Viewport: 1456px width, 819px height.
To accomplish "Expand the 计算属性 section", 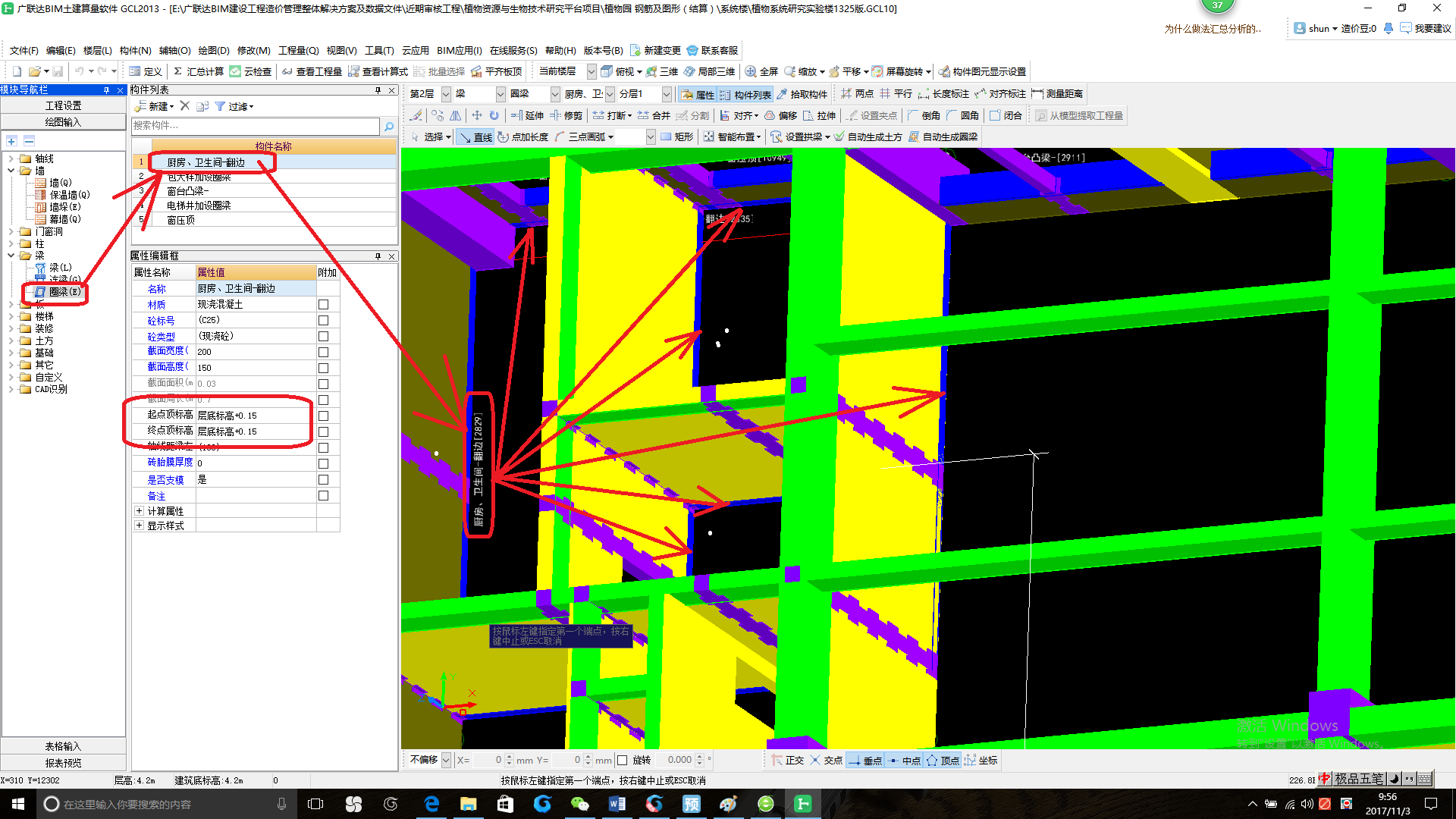I will [139, 511].
